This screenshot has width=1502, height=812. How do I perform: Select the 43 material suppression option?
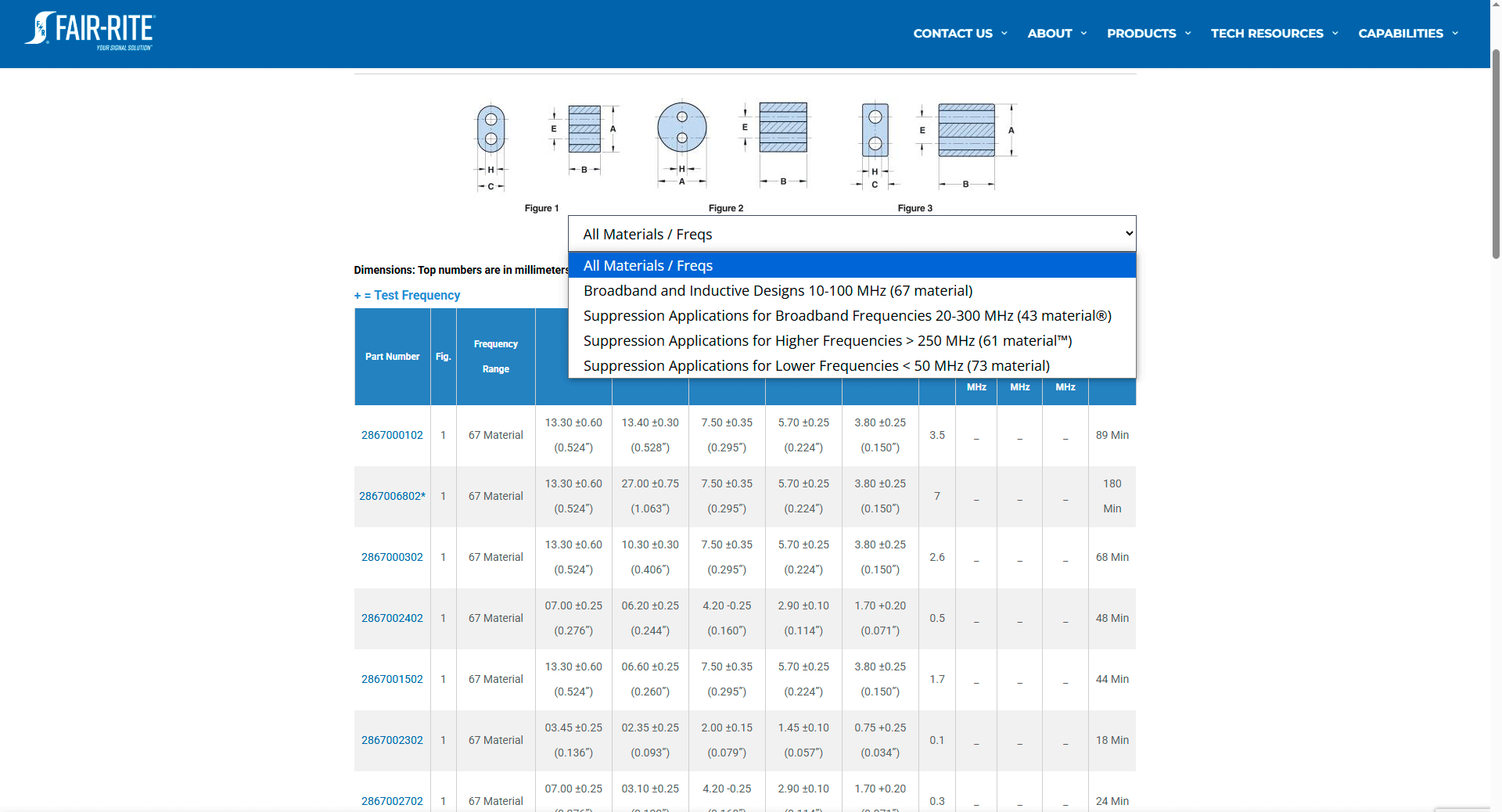click(846, 316)
